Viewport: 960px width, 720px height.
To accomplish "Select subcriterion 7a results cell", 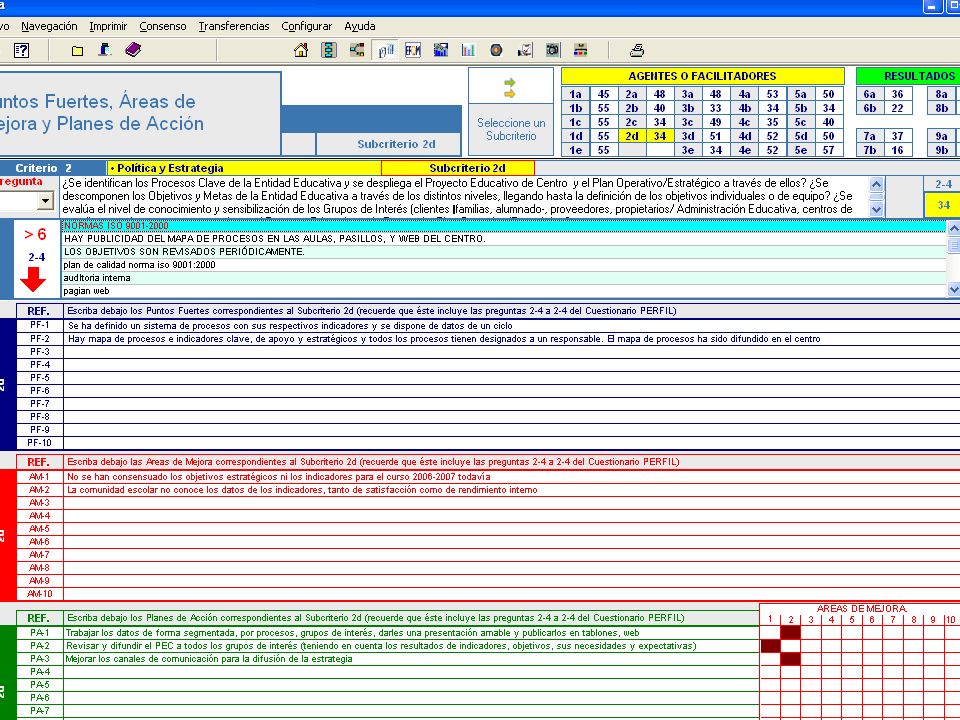I will pos(869,136).
